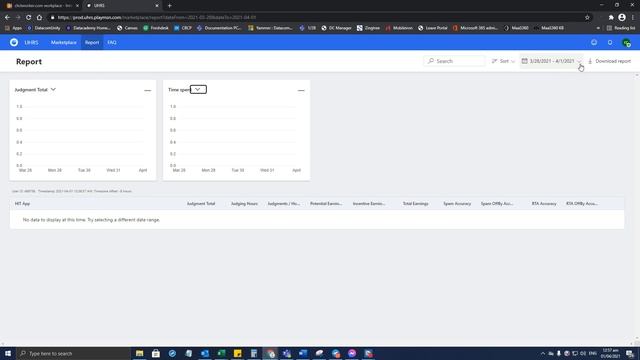Screen dimensions: 640x360
Task: Open the Leave Portal bookmark
Action: (x=433, y=28)
